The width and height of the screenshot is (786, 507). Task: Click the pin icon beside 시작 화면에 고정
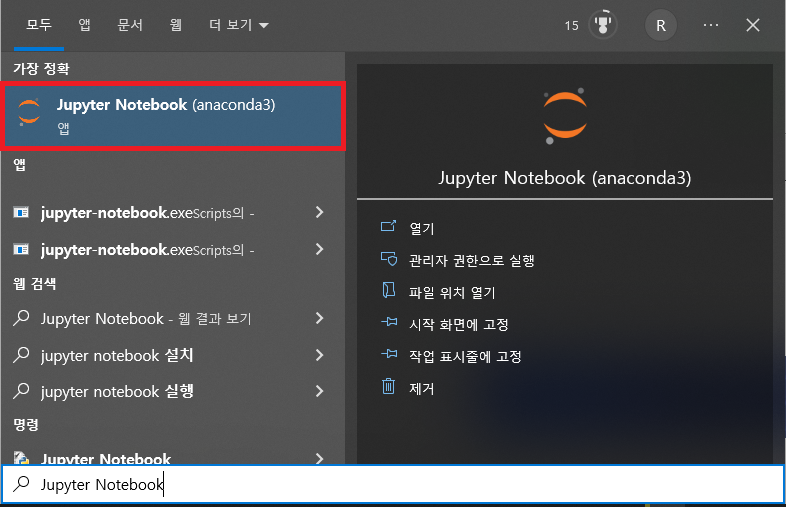[x=389, y=323]
